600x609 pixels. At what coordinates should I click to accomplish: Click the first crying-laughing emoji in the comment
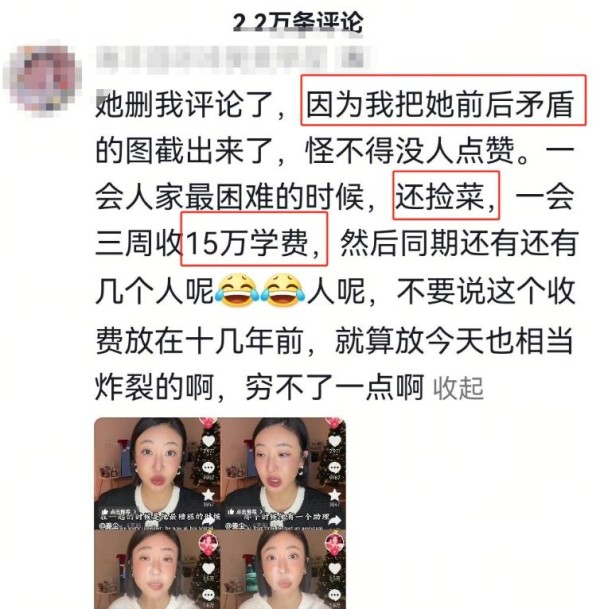[x=237, y=291]
